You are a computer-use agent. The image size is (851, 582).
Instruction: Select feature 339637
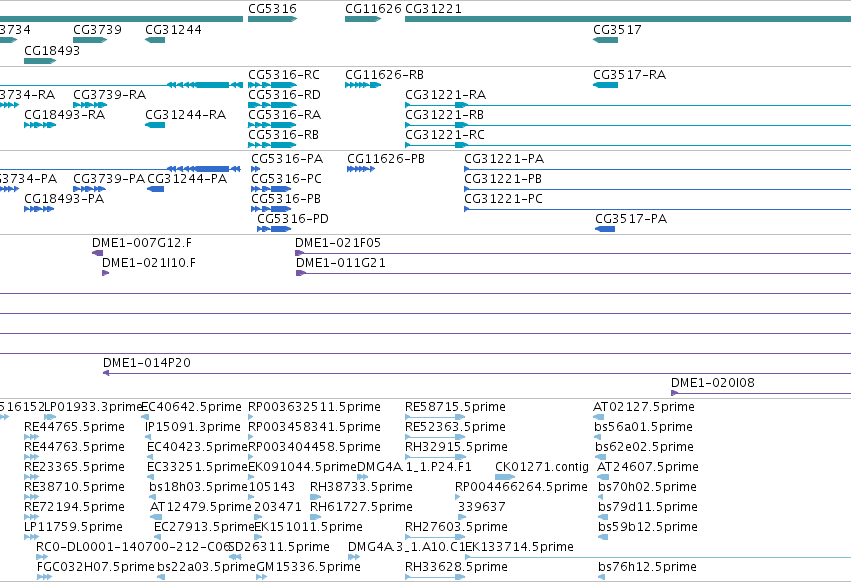pyautogui.click(x=482, y=507)
